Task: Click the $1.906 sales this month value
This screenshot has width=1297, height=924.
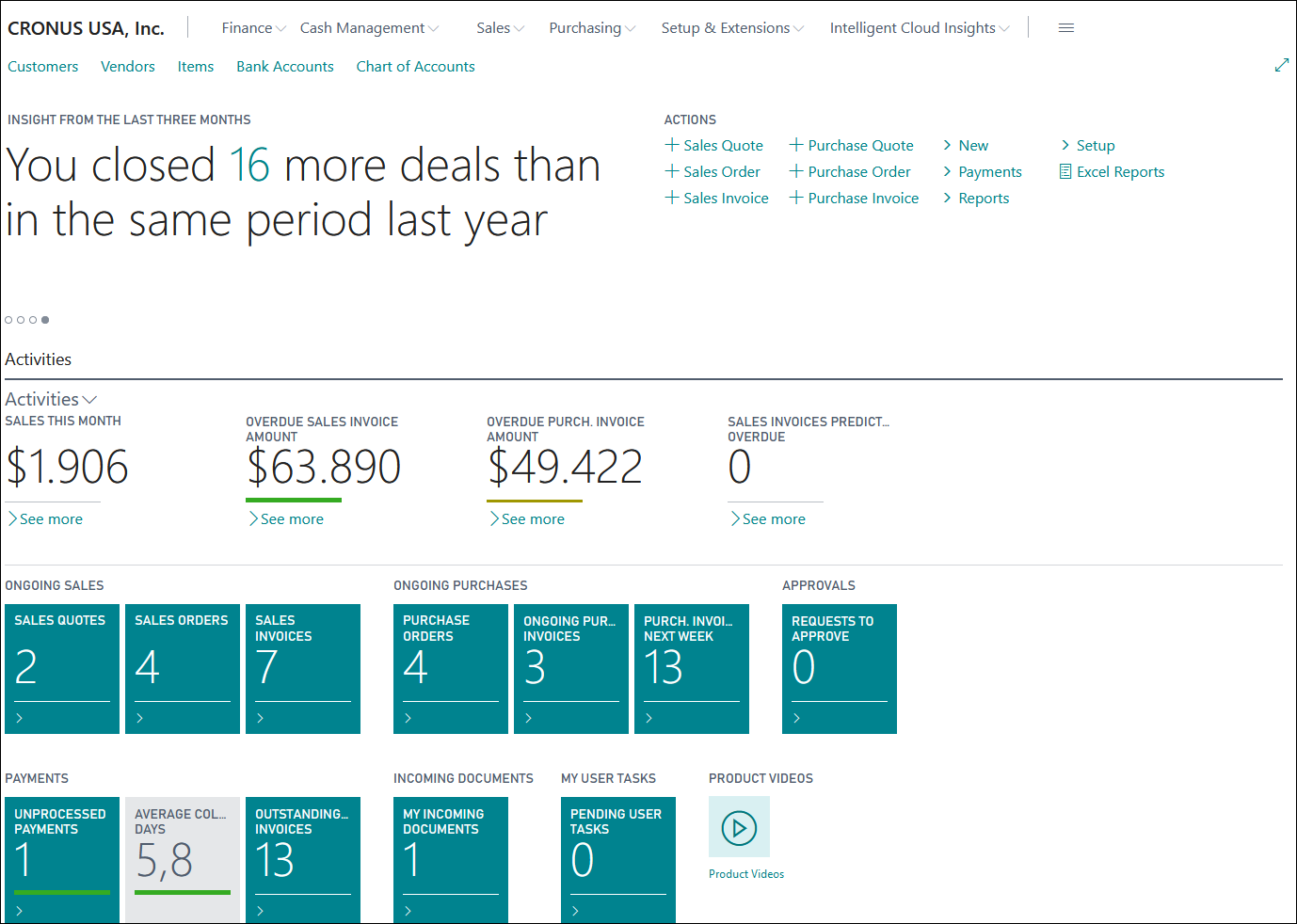Action: coord(67,467)
